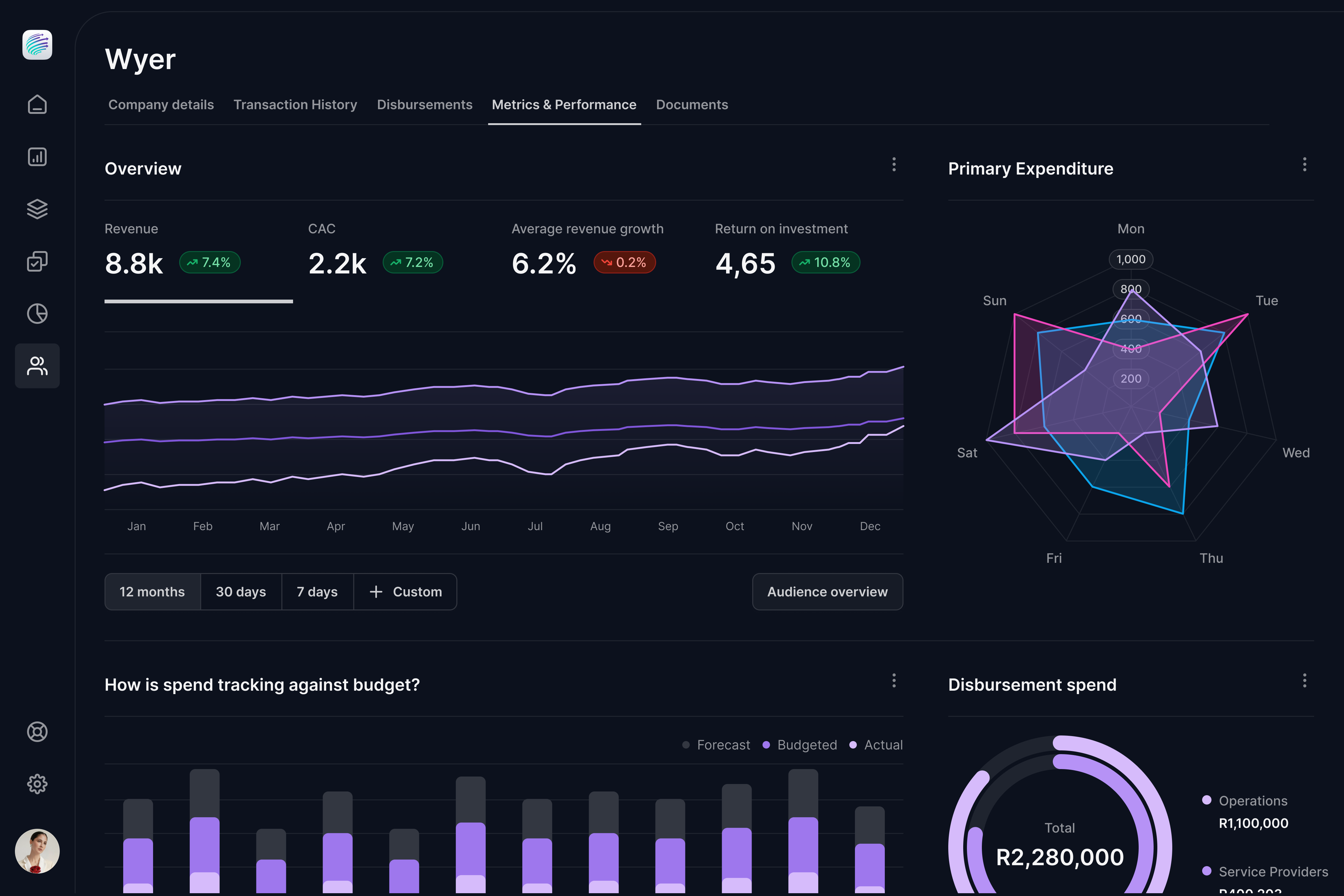
Task: Open the user profile avatar
Action: pos(37,852)
